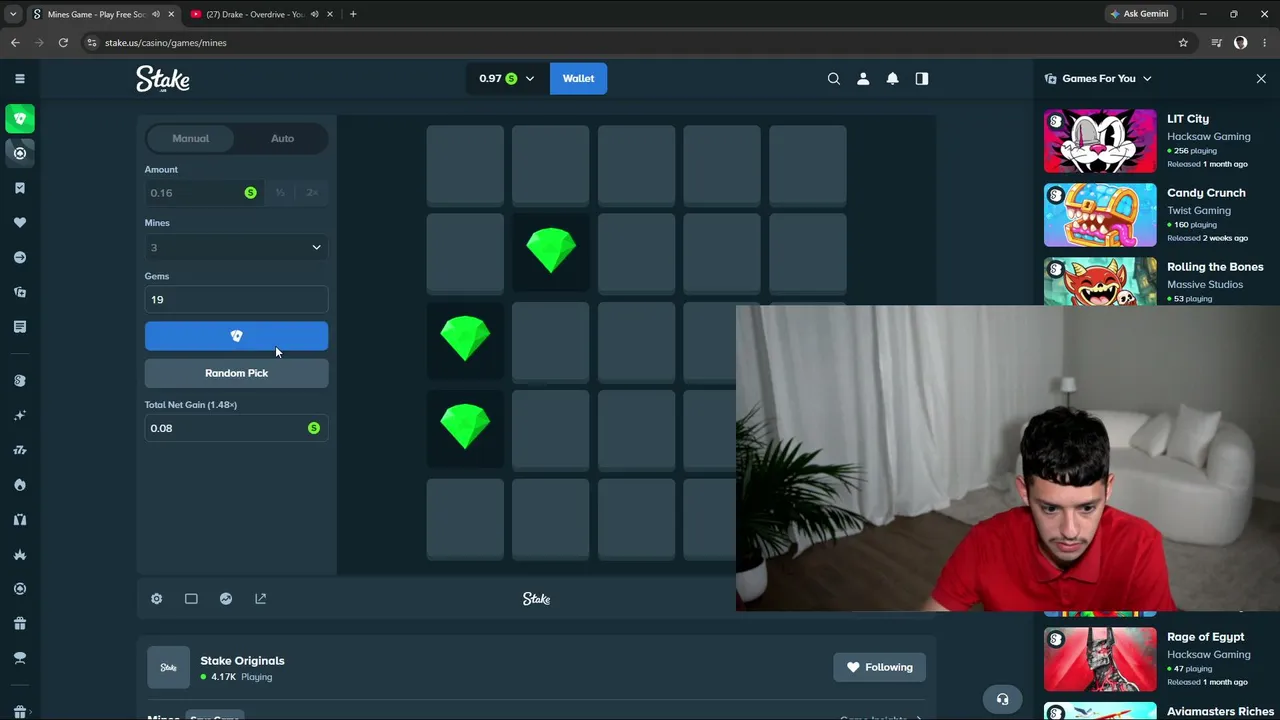1280x720 pixels.
Task: Switch to Manual betting mode
Action: click(x=191, y=138)
